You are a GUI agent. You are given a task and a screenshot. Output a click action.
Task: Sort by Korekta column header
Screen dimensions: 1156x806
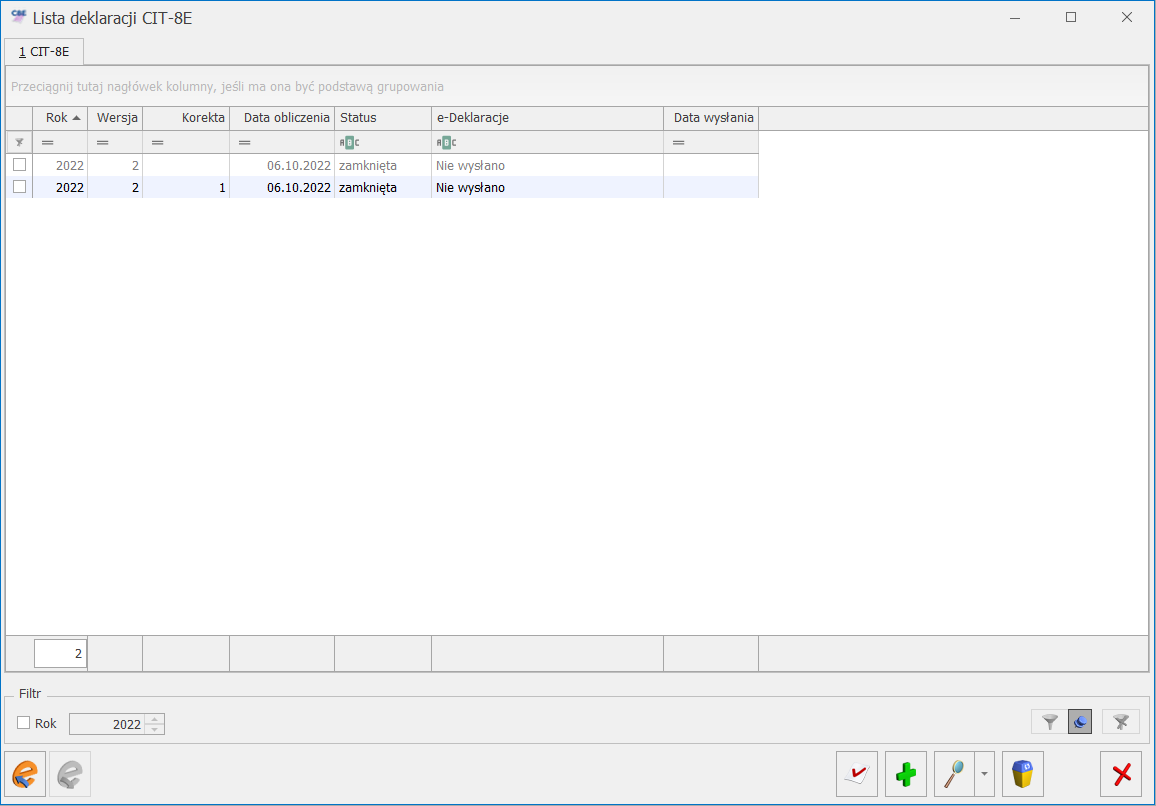[x=186, y=118]
